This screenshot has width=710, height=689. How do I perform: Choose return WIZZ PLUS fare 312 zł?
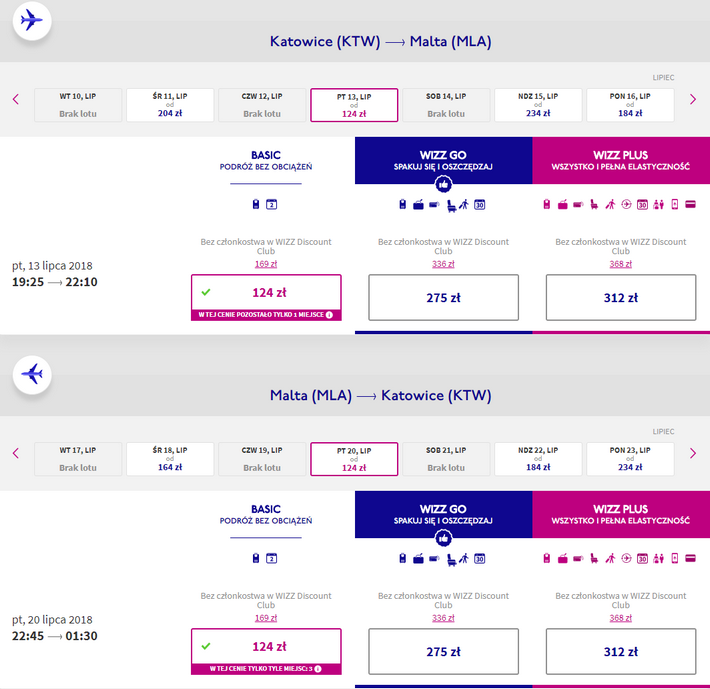tap(621, 651)
